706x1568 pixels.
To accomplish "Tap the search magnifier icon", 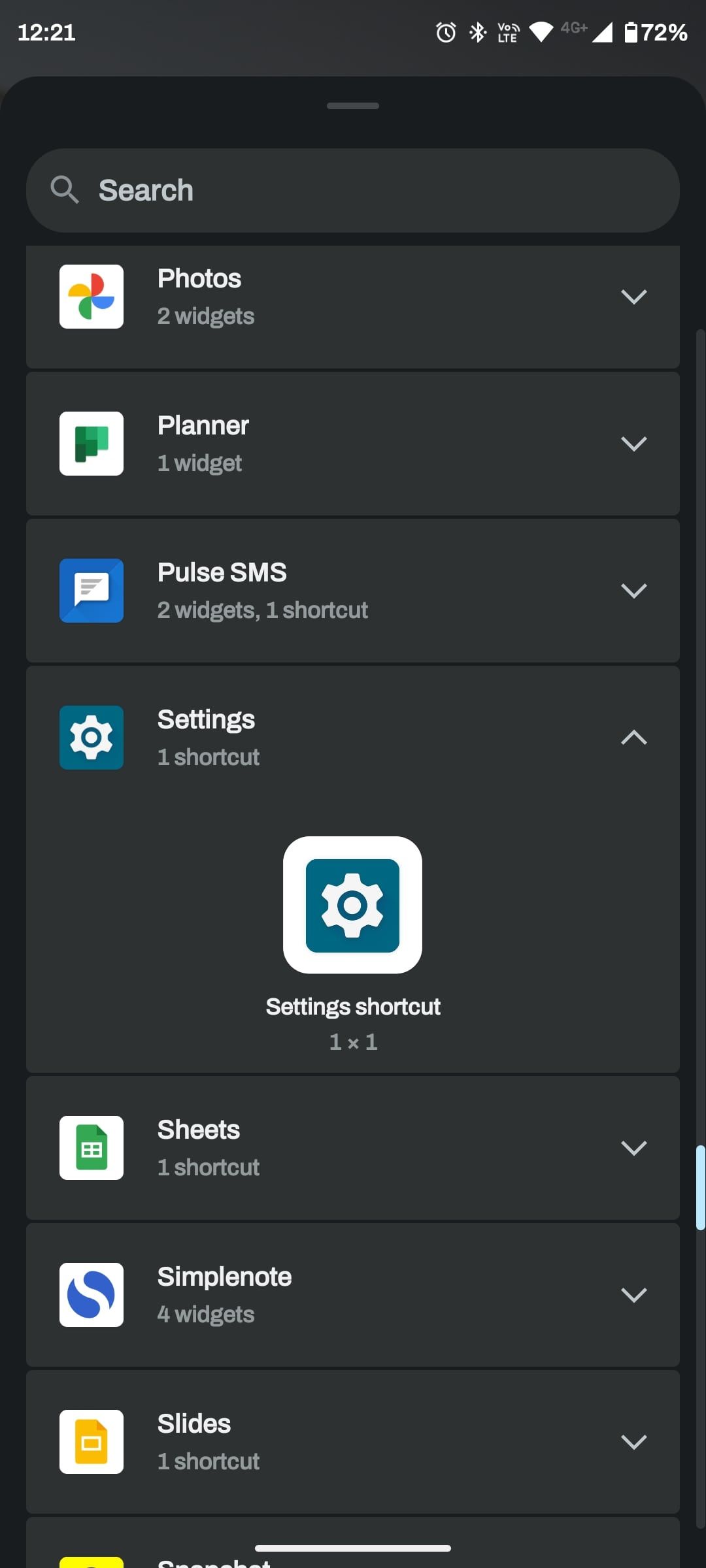I will point(64,190).
